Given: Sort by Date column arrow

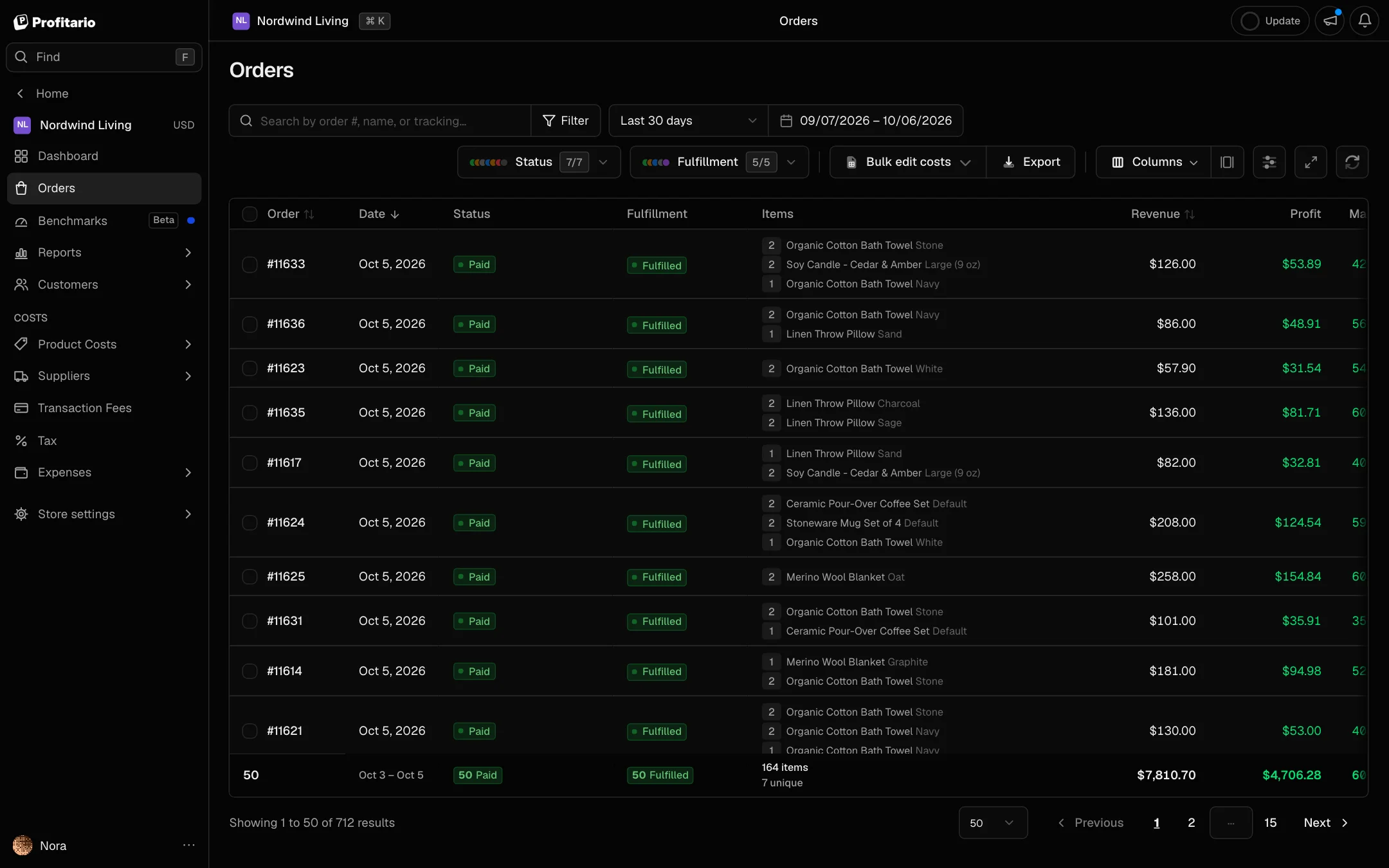Looking at the screenshot, I should tap(395, 214).
